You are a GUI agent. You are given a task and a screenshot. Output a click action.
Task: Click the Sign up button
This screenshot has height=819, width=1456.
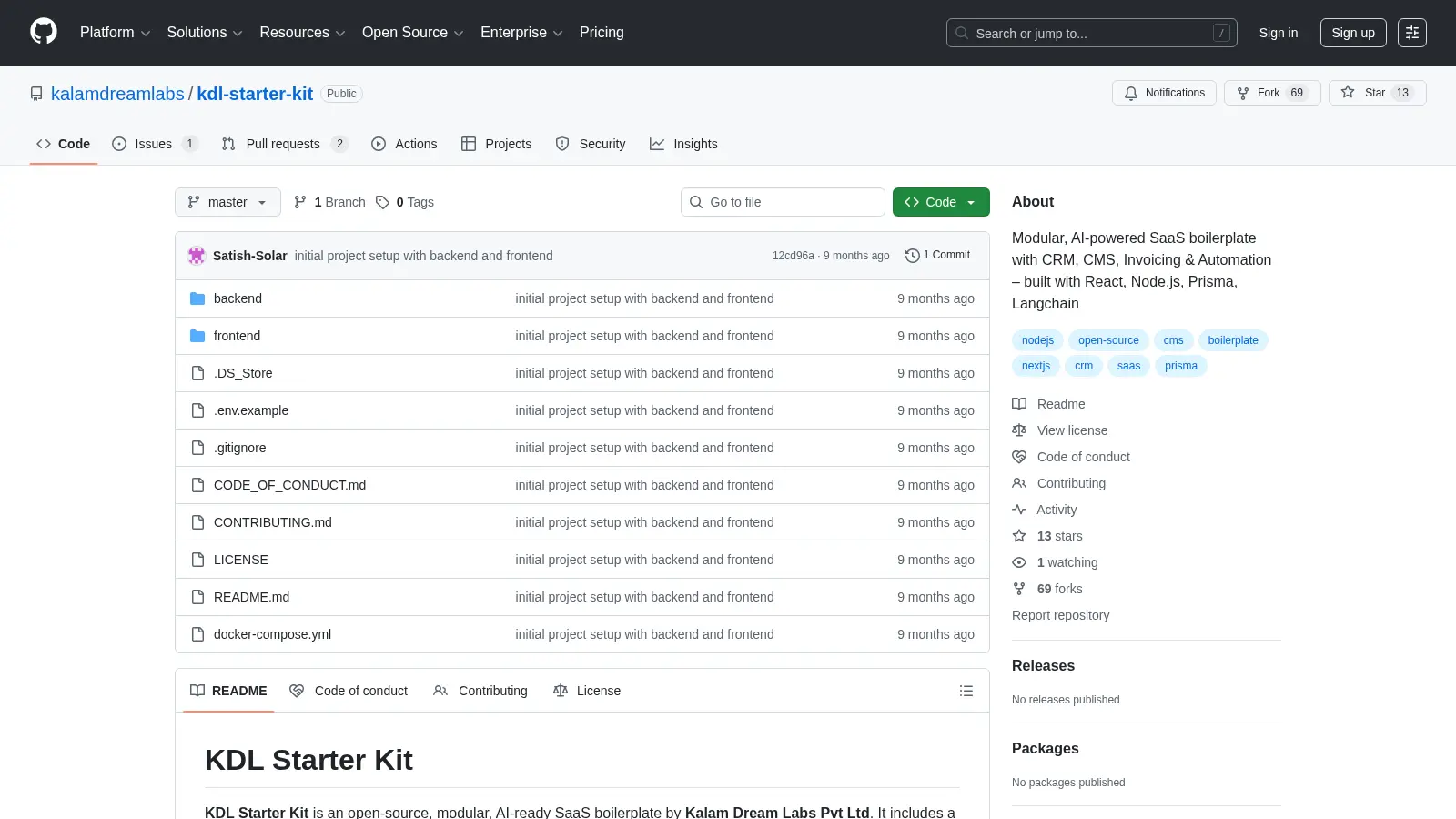[x=1353, y=33]
